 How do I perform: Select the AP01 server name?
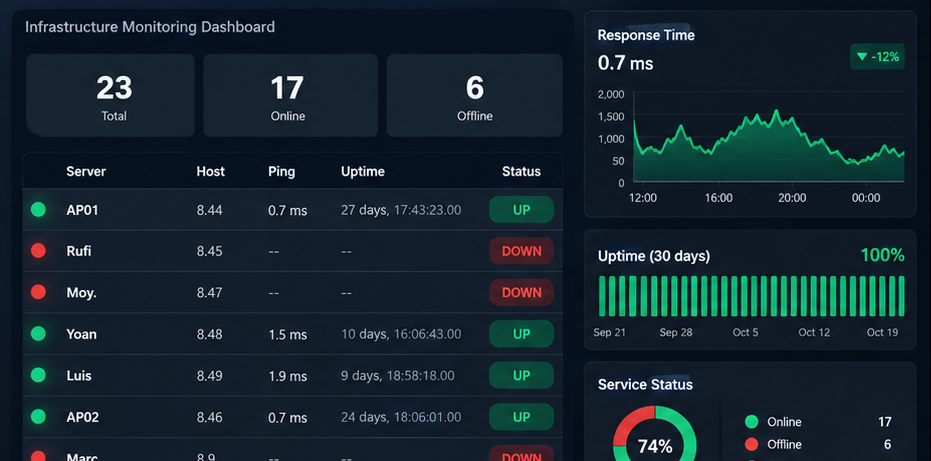coord(83,210)
